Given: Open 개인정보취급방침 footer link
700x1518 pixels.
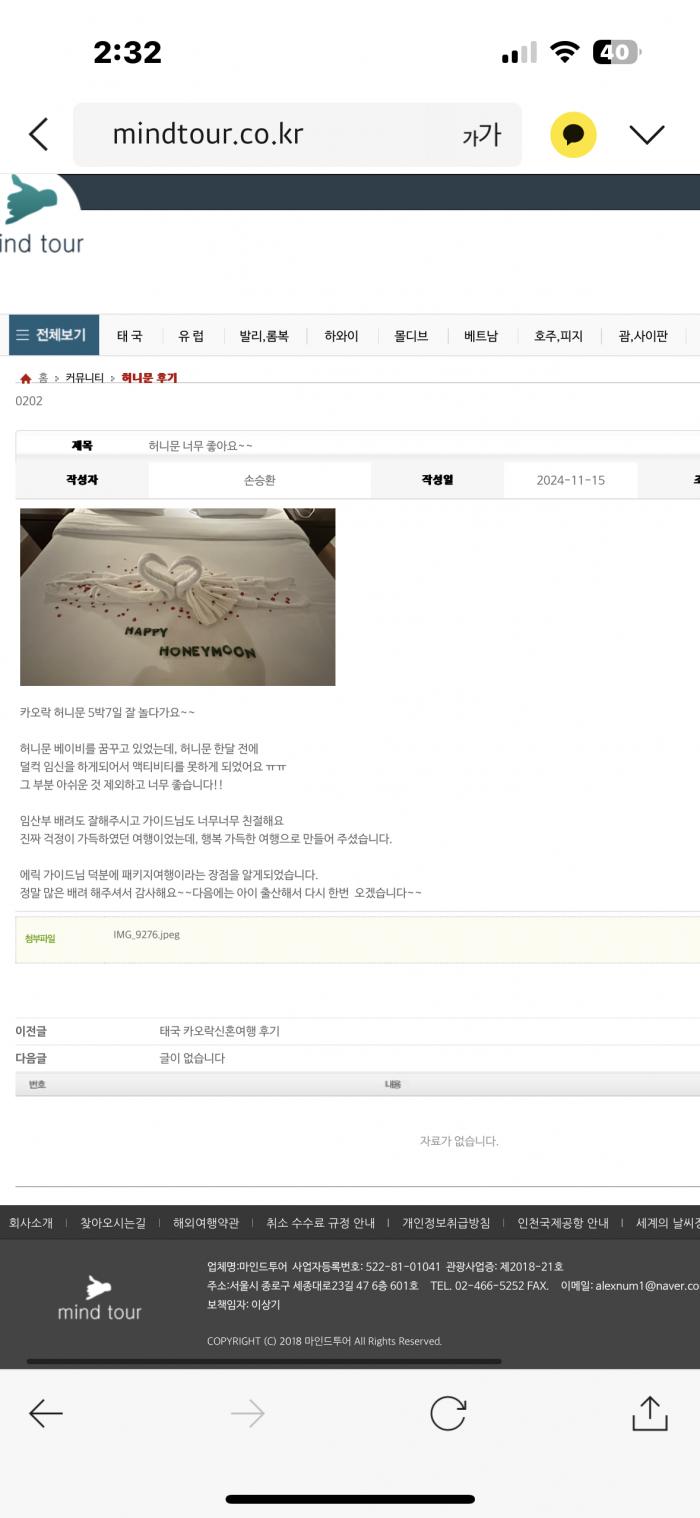Looking at the screenshot, I should pyautogui.click(x=446, y=1223).
